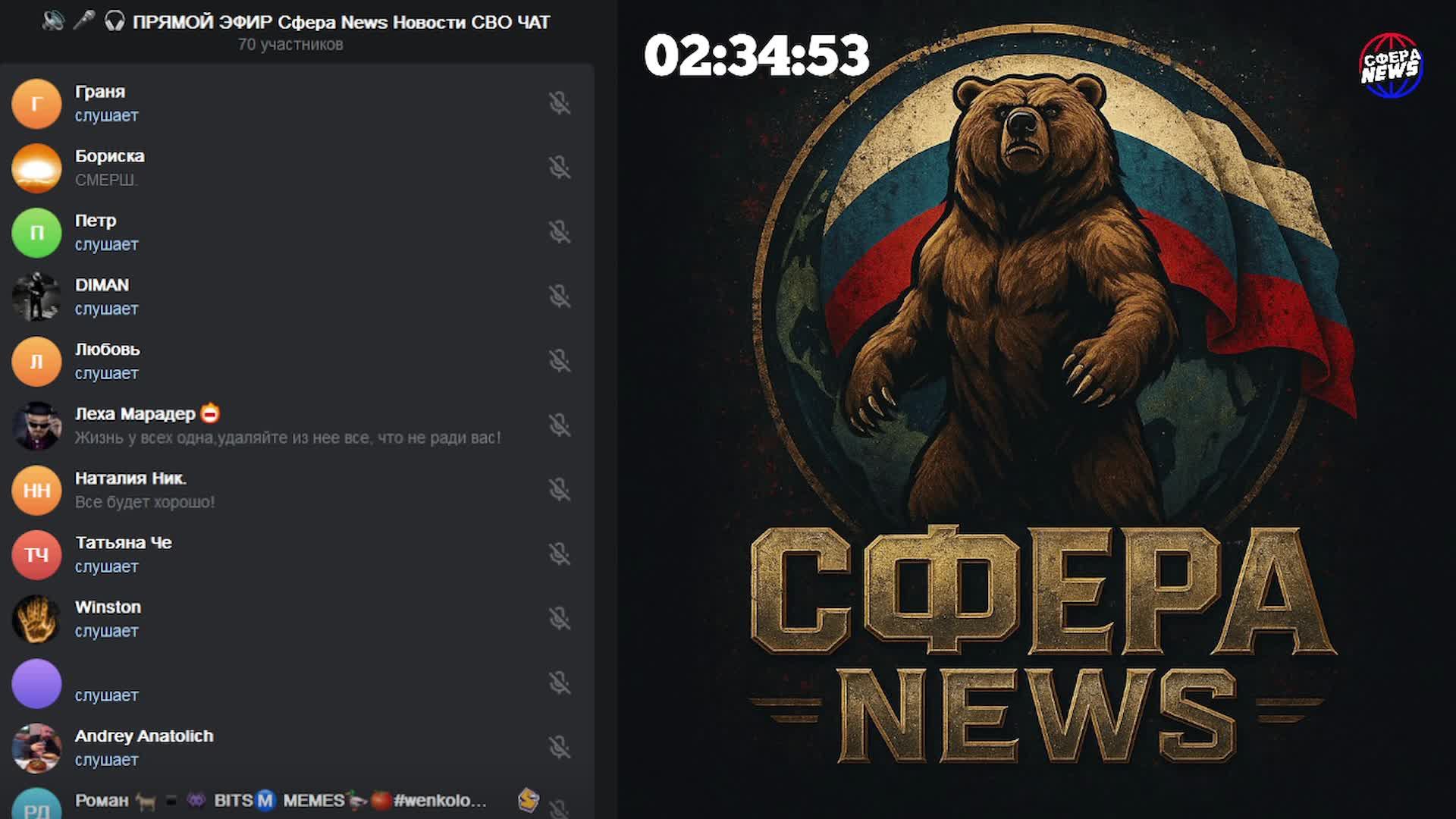Click the muted microphone icon next to Граня
This screenshot has width=1456, height=819.
(560, 103)
